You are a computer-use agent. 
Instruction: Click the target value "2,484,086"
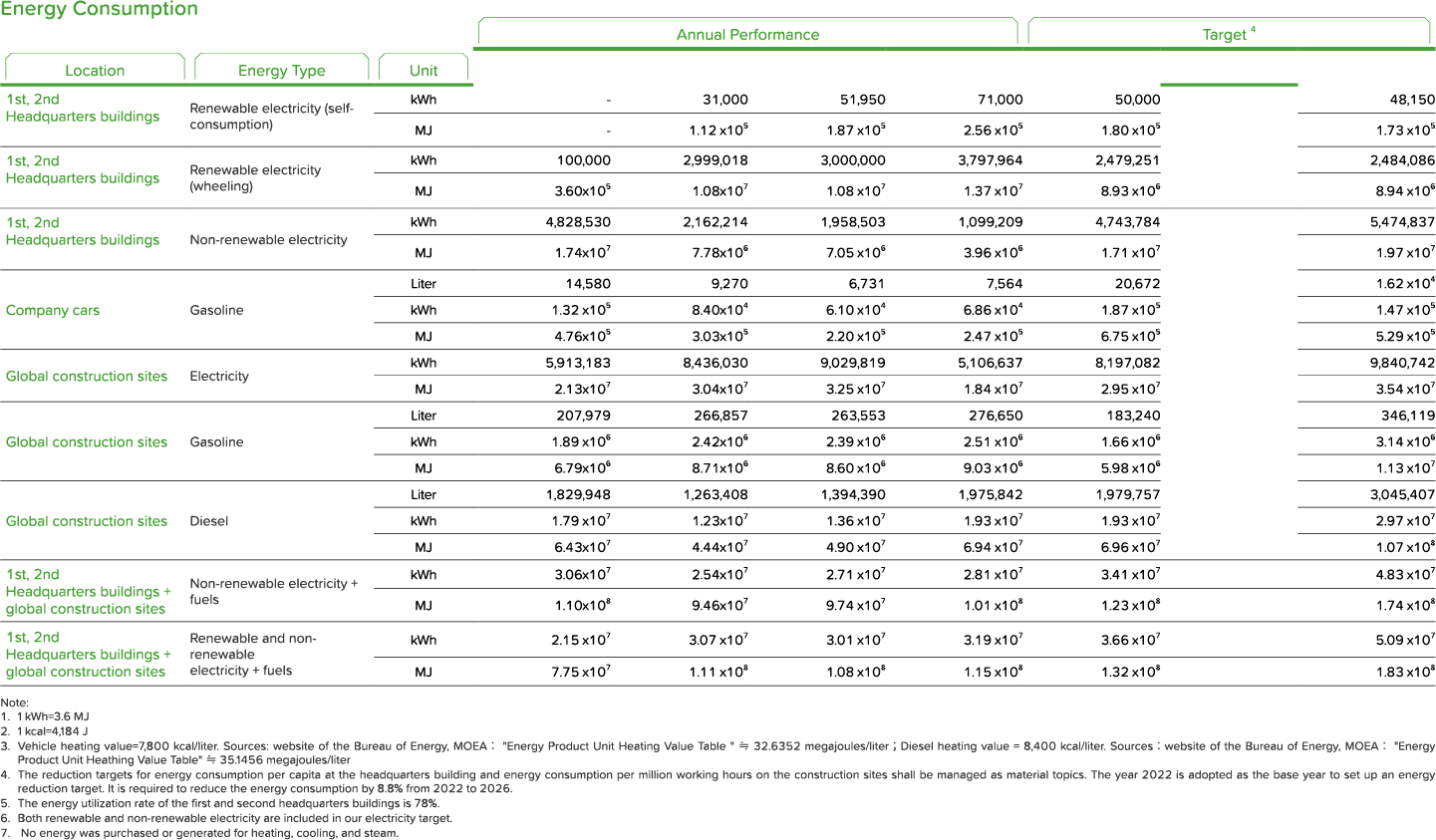pyautogui.click(x=1402, y=160)
